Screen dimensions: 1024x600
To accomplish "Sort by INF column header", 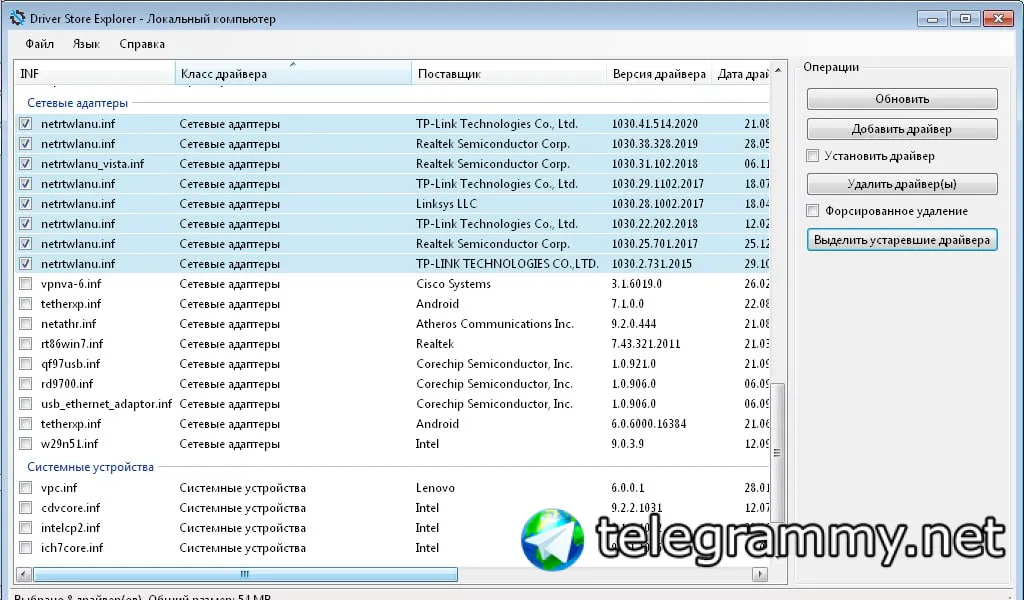I will pyautogui.click(x=95, y=74).
